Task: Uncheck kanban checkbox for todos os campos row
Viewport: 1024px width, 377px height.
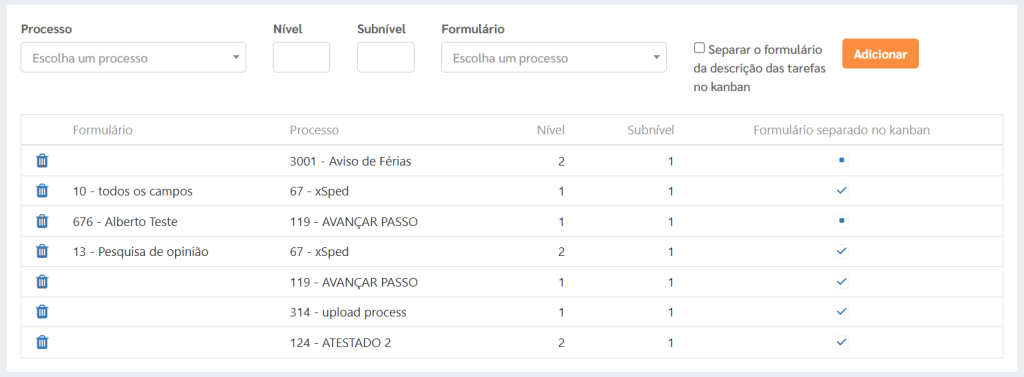Action: coord(842,191)
